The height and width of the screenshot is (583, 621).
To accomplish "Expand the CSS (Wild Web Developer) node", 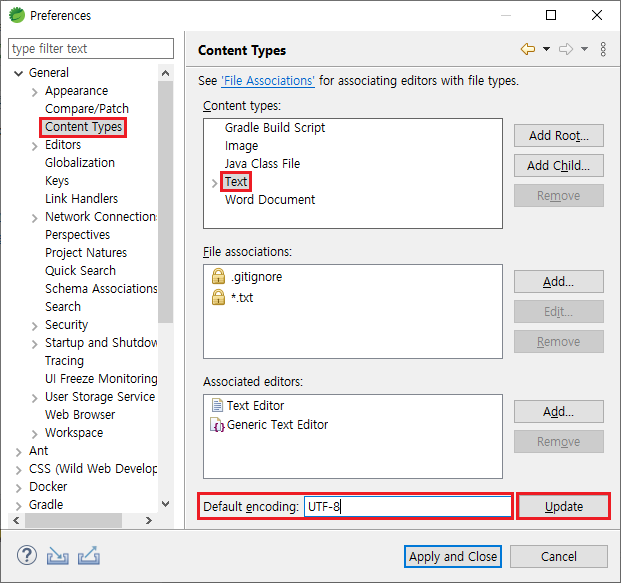I will point(18,470).
